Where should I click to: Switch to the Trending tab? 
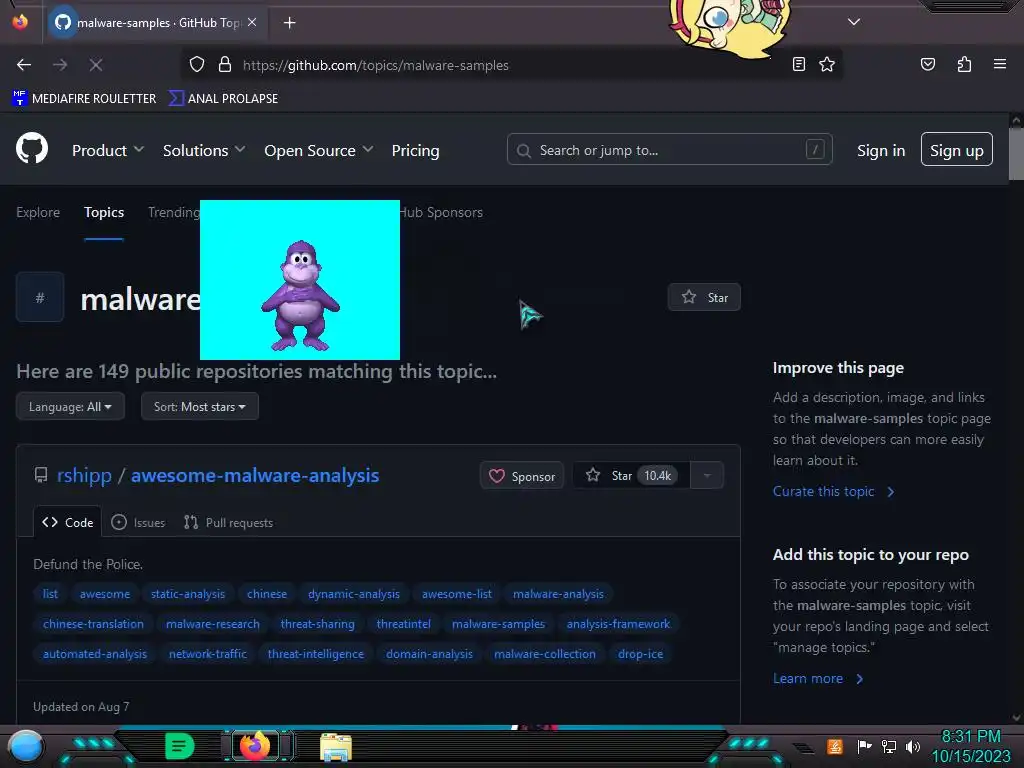174,212
